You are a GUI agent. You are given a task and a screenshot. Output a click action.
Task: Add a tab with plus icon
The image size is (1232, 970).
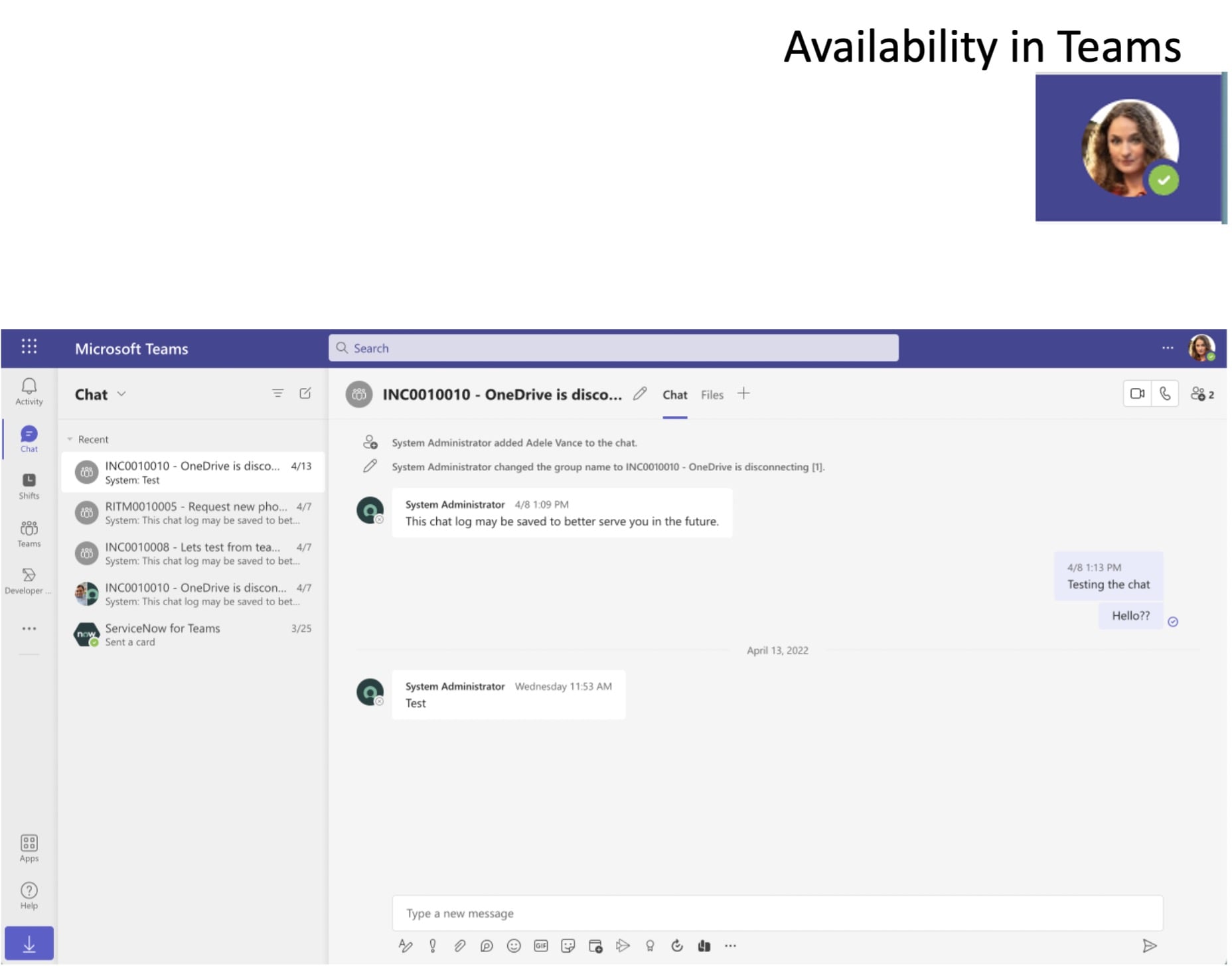pos(744,393)
